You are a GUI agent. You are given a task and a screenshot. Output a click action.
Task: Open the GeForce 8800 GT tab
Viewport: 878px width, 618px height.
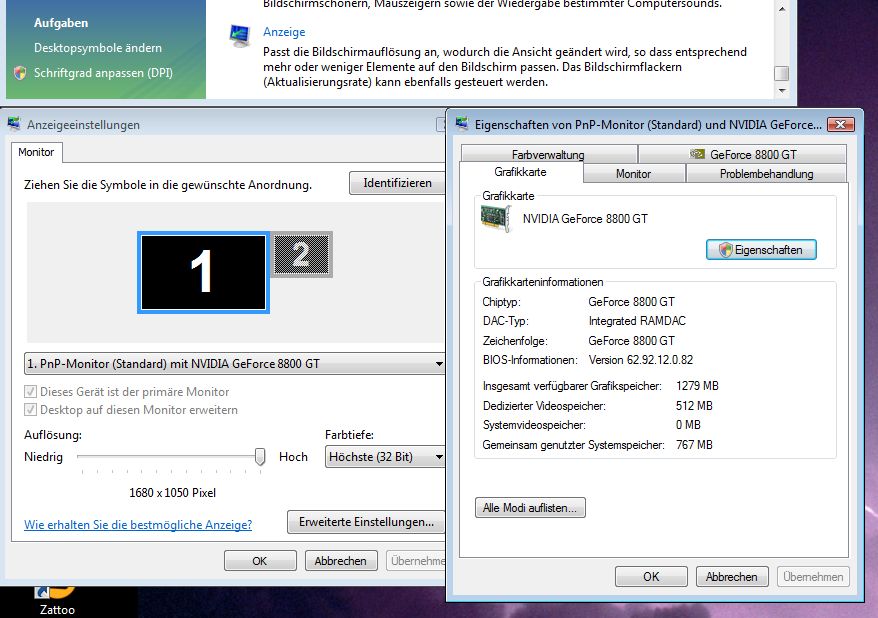pyautogui.click(x=742, y=155)
